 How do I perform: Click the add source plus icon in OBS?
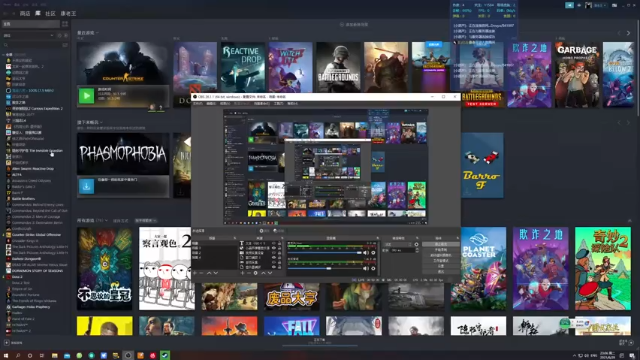pos(242,273)
